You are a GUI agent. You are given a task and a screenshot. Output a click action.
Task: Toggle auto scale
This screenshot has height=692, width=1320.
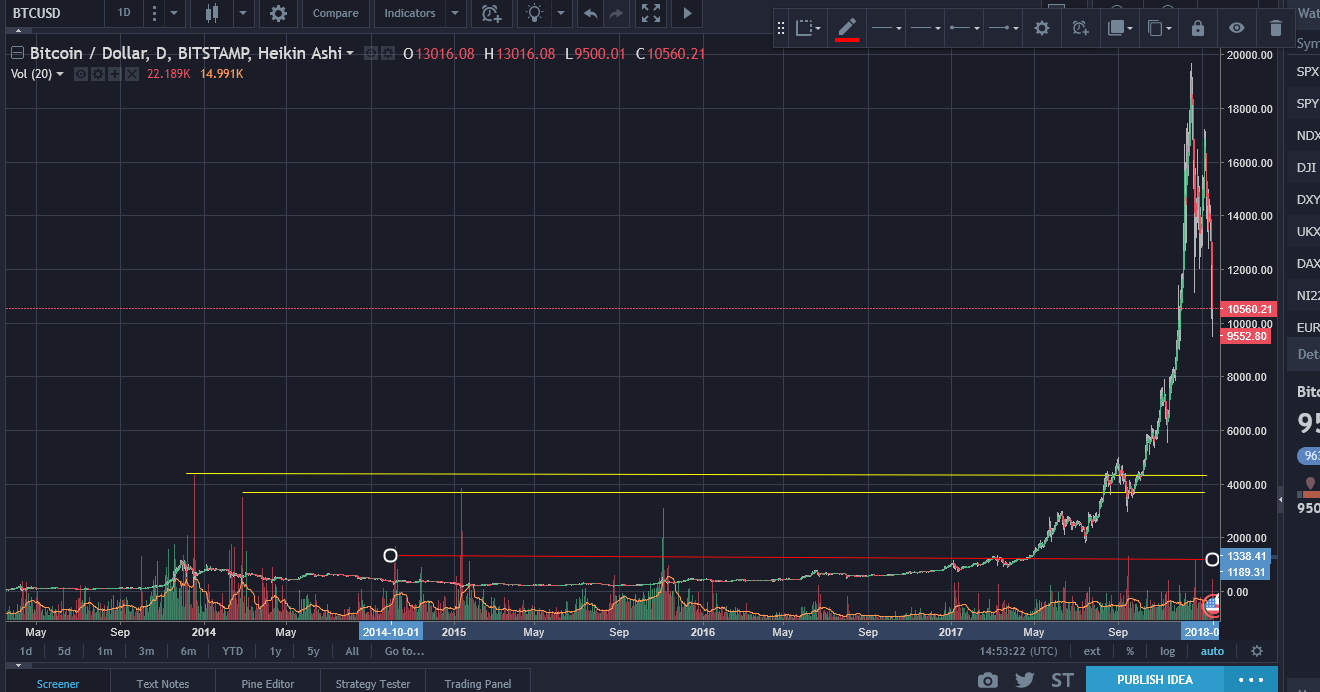pyautogui.click(x=1212, y=651)
